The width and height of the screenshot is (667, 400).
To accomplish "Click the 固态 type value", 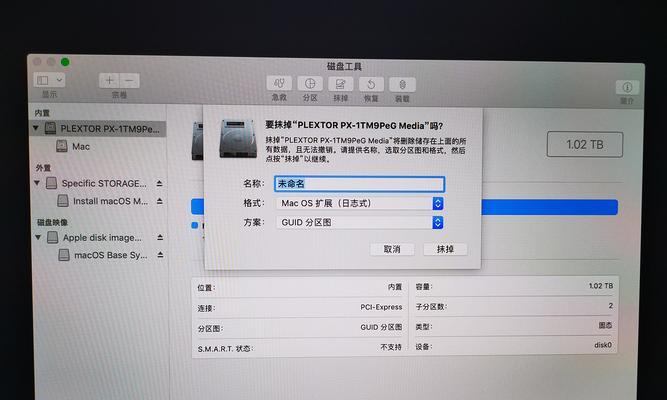I will (x=605, y=326).
